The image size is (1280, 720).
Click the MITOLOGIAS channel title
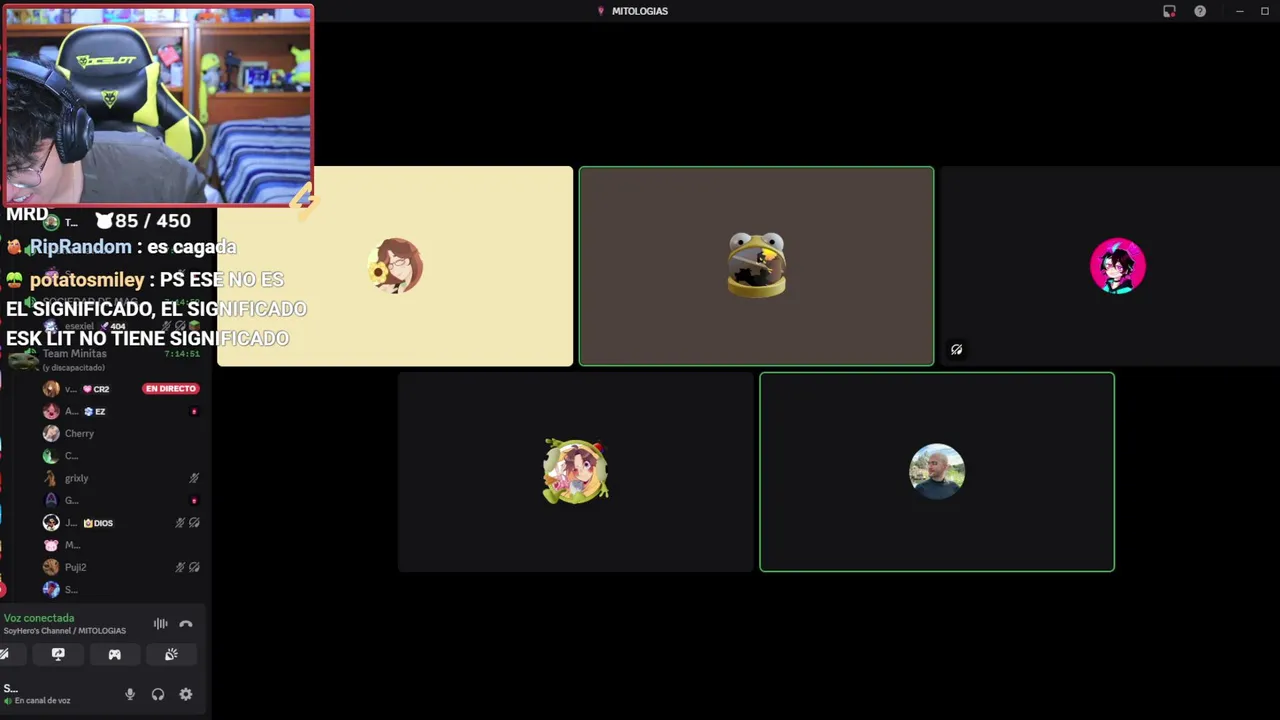point(640,11)
